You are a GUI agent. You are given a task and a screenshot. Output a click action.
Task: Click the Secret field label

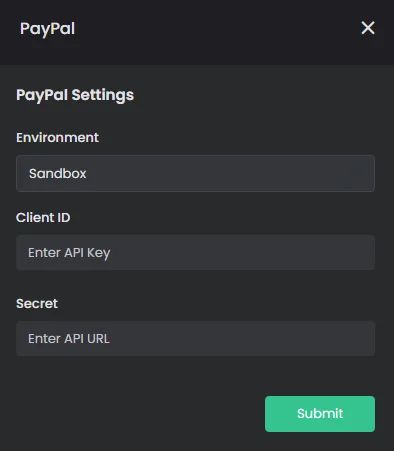37,303
